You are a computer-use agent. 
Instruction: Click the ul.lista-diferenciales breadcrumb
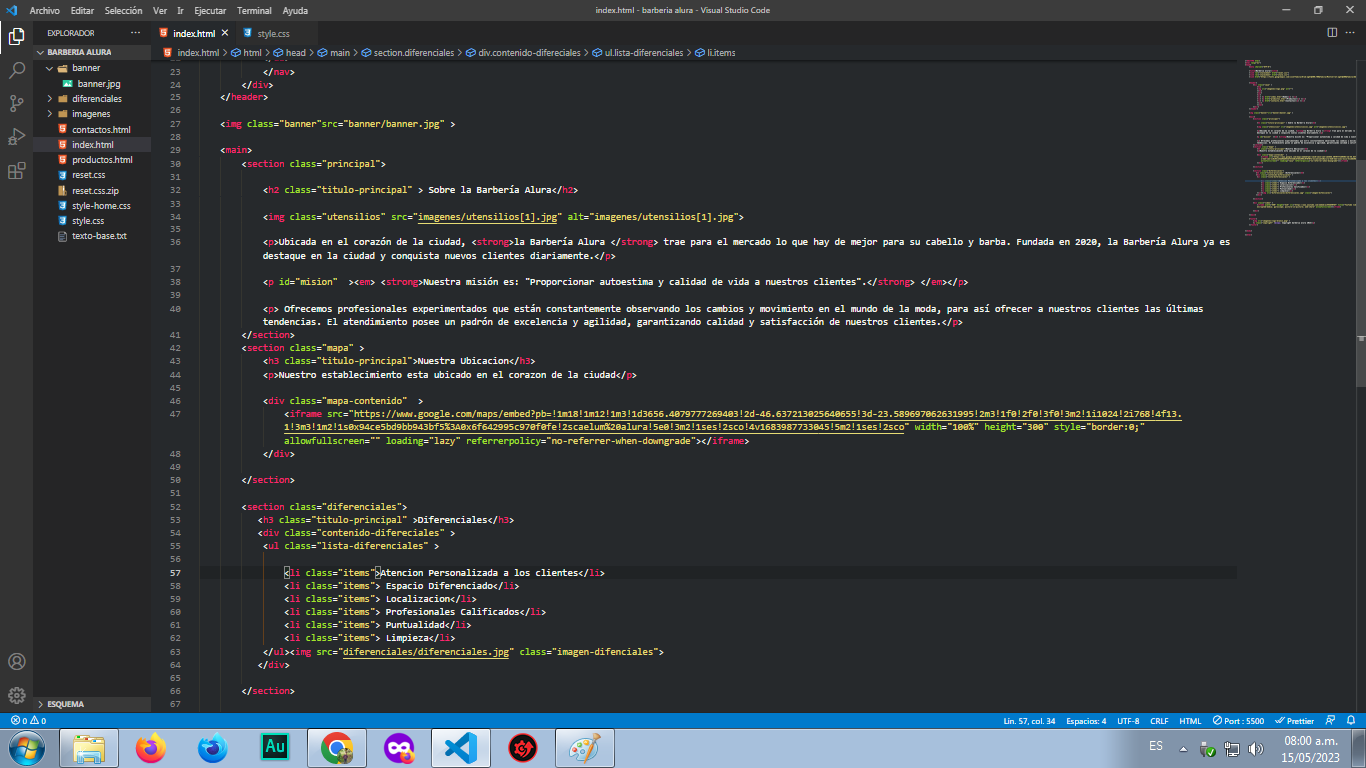(638, 52)
